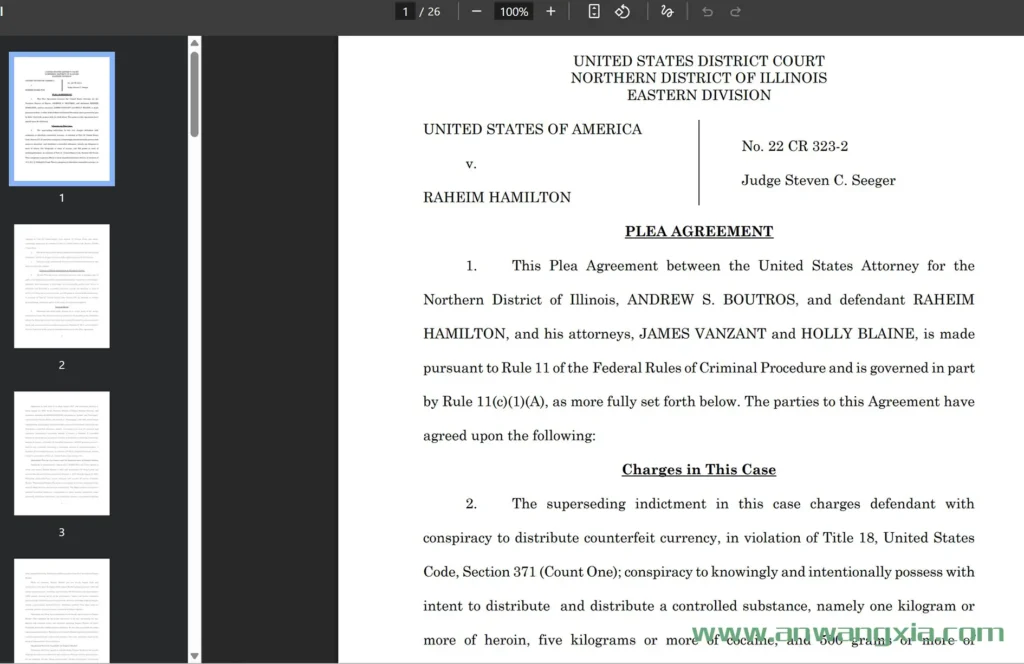Open page 1 thumbnail
The image size is (1024, 664).
coord(62,119)
